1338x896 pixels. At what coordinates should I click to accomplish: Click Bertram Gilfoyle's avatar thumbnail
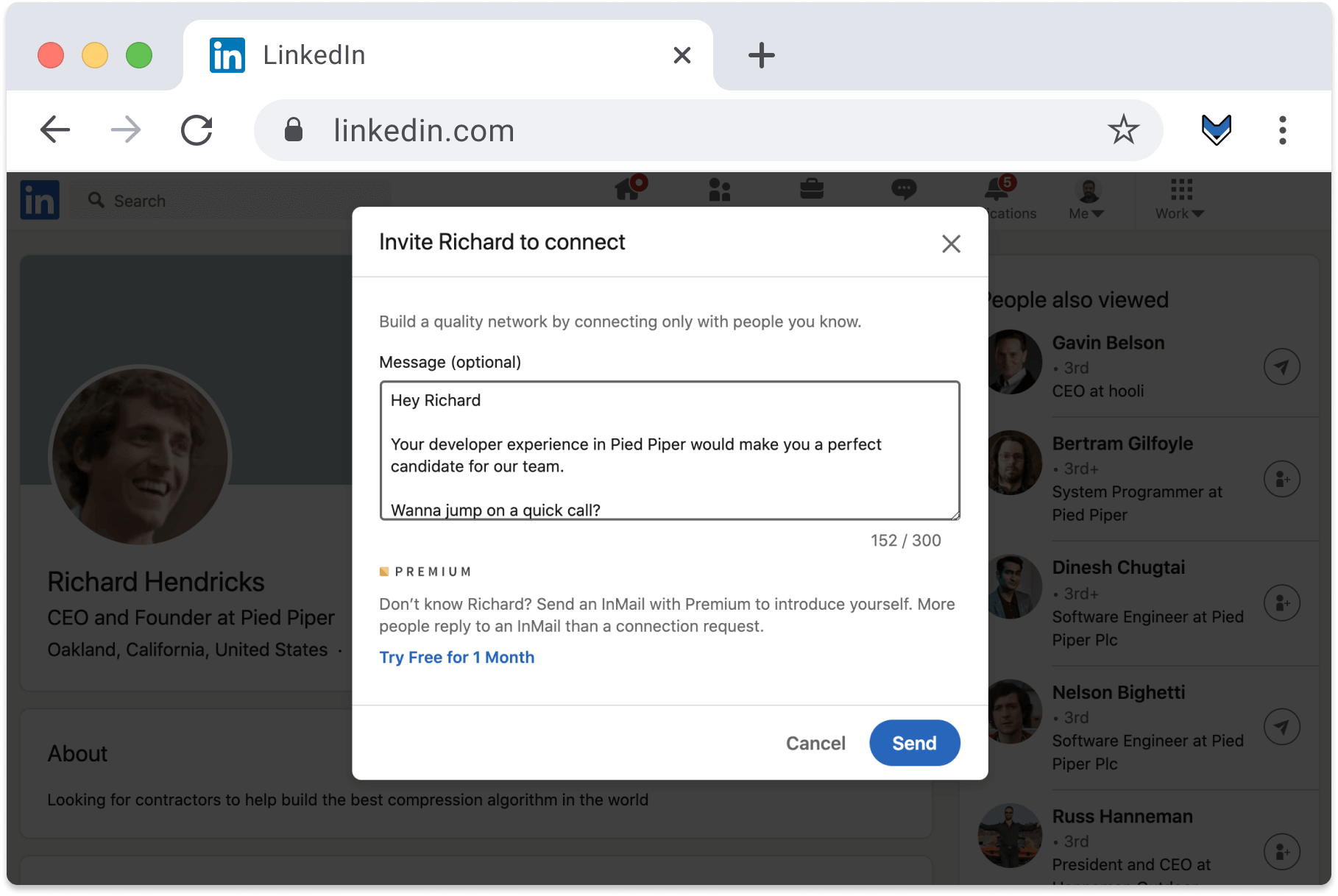tap(1014, 463)
